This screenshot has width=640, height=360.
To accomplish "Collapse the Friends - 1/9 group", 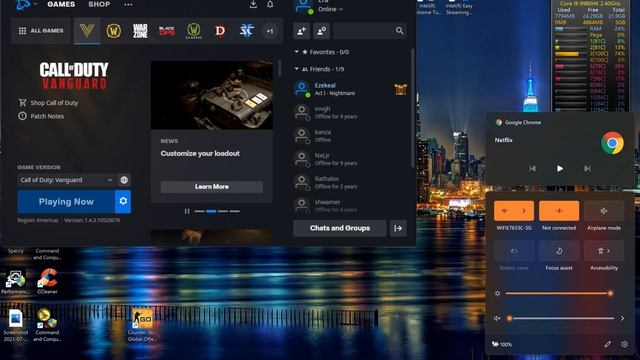I will 297,69.
